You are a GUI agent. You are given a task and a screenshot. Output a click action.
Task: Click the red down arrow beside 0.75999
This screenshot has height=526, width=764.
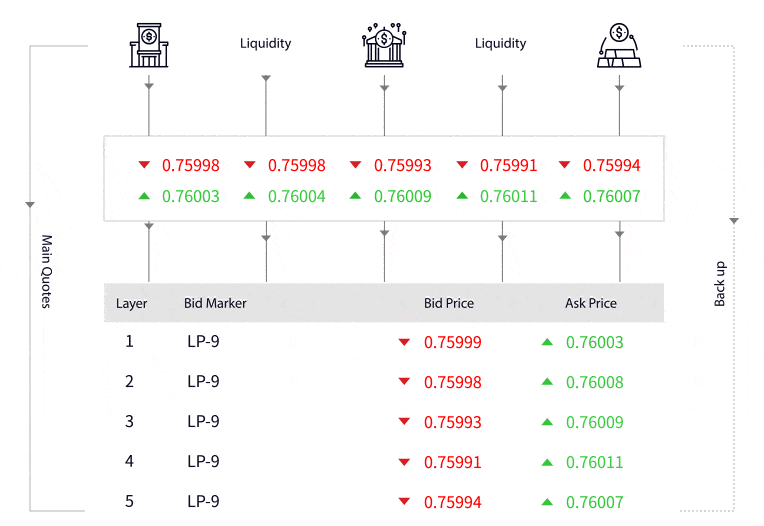[404, 342]
